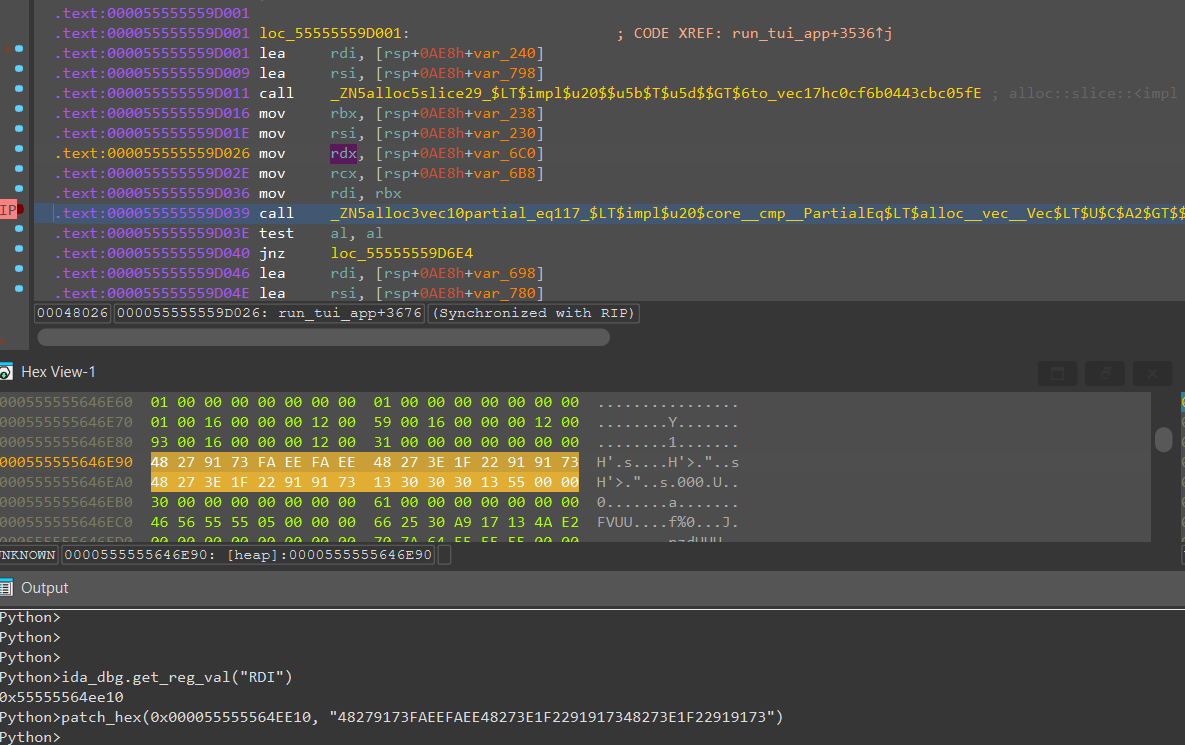Click var_698 operand in lea rdi line
The width and height of the screenshot is (1185, 745).
click(505, 273)
